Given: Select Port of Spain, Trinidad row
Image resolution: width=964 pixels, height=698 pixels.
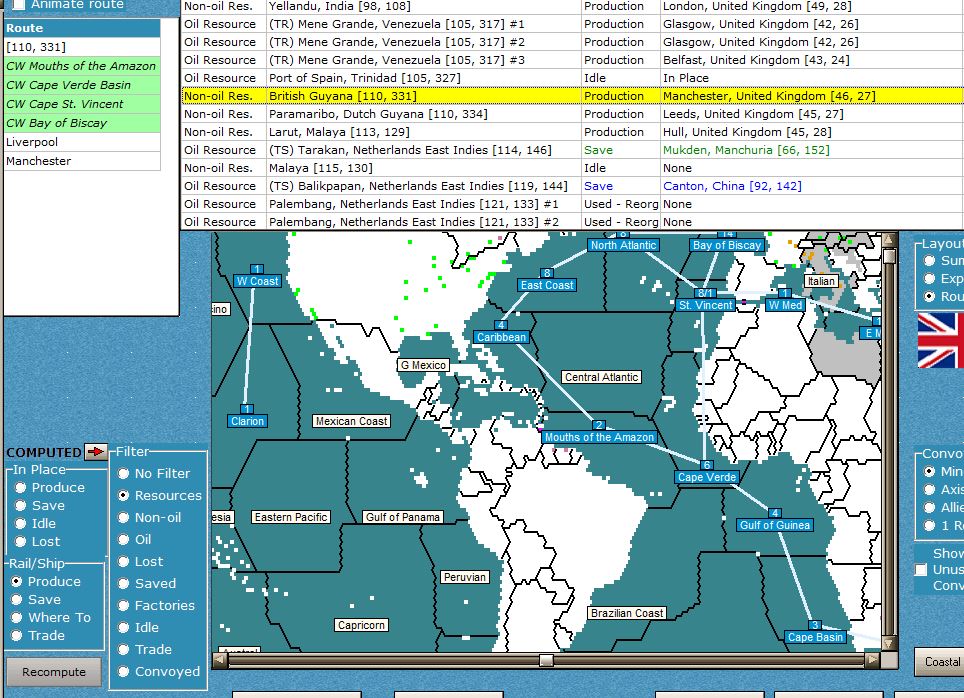Looking at the screenshot, I should coord(572,78).
